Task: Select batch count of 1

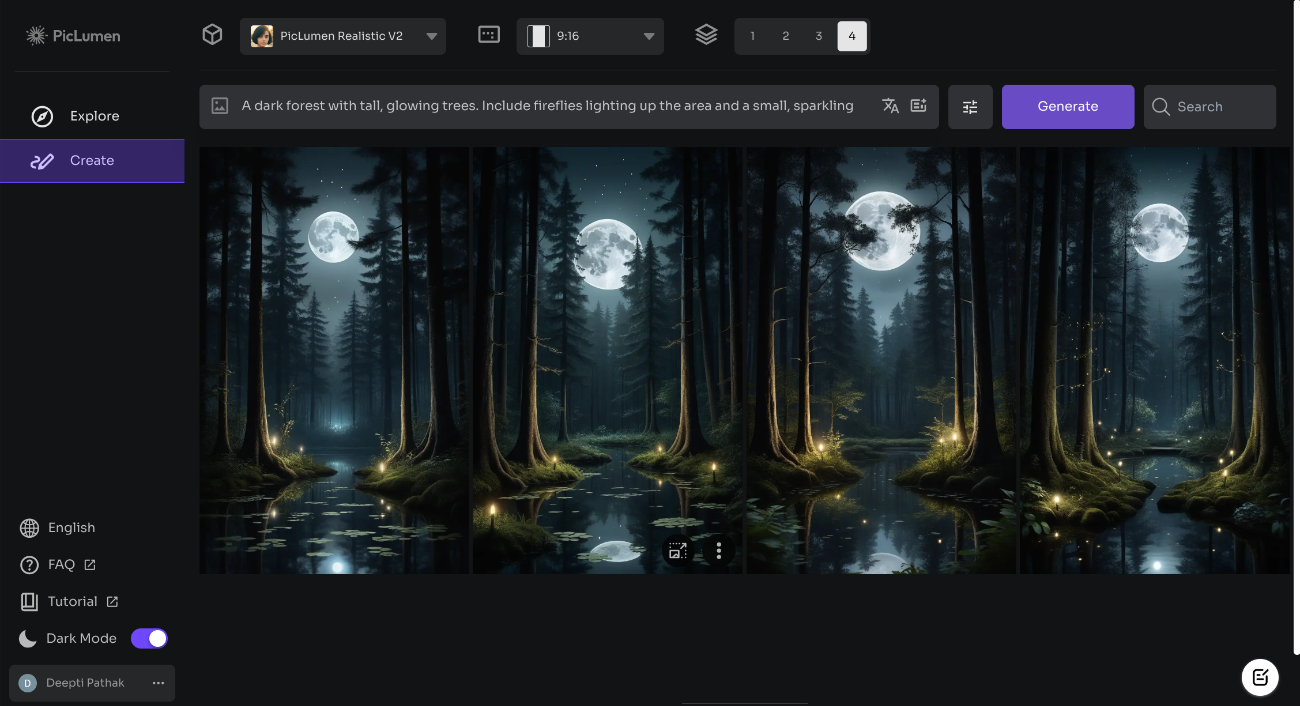Action: [x=752, y=34]
